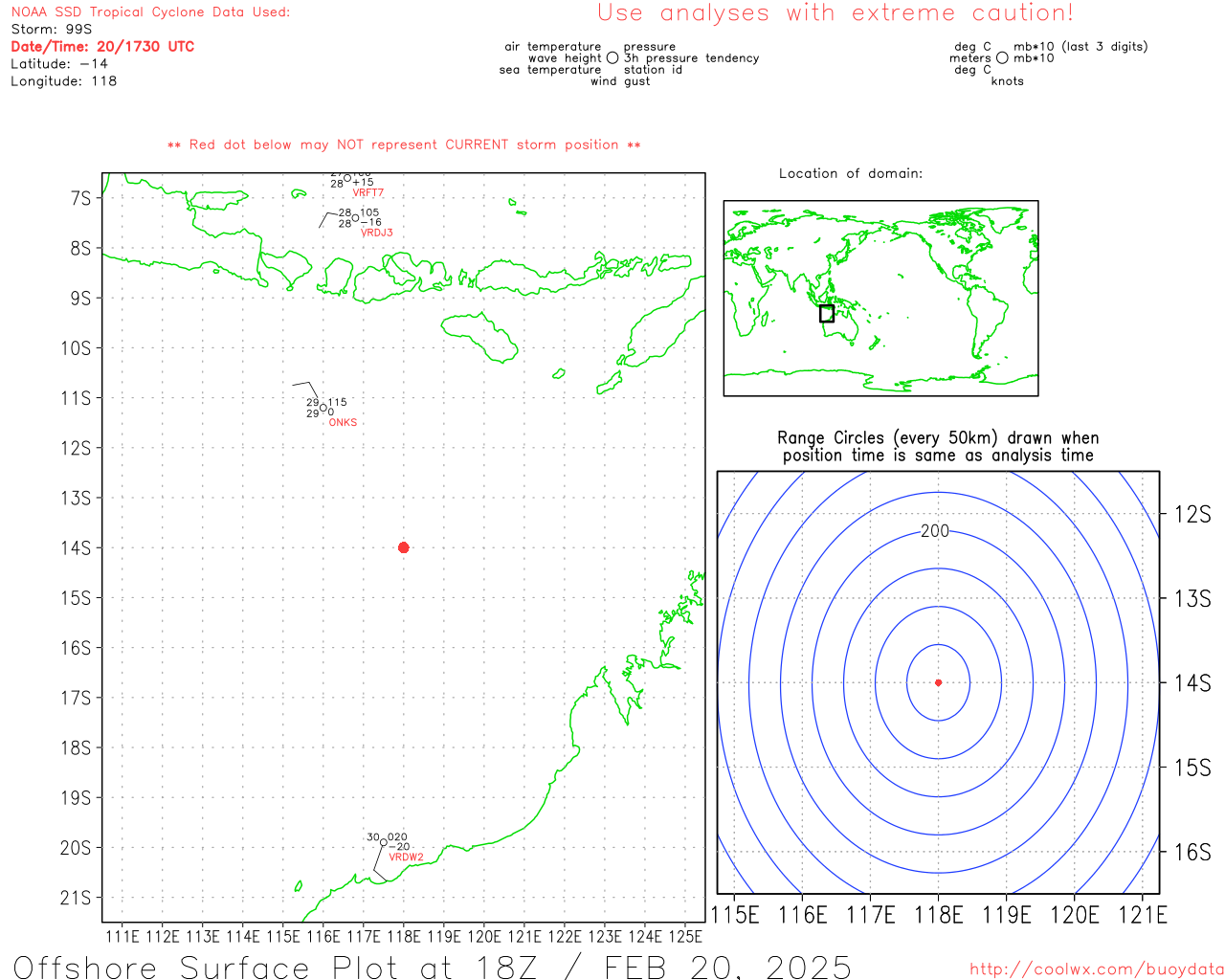Select the 10S latitude label on main map
The height and width of the screenshot is (980, 1225).
tap(76, 348)
